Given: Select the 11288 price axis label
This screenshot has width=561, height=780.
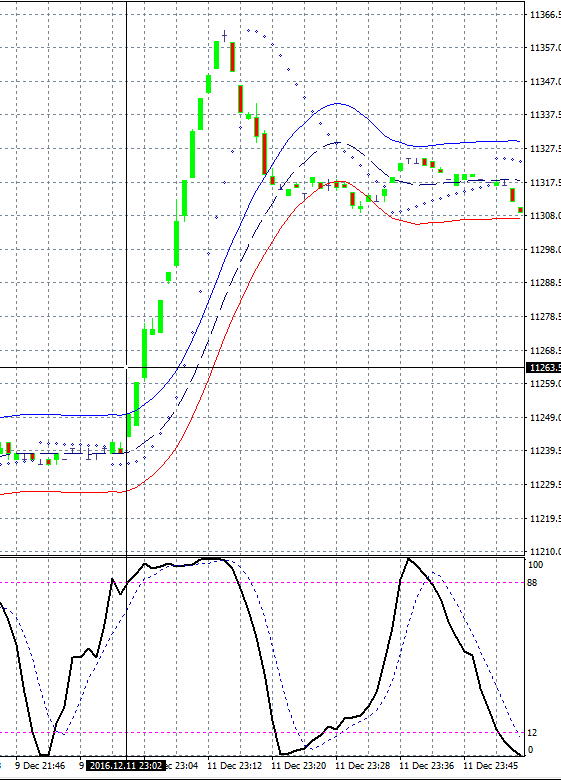Looking at the screenshot, I should pyautogui.click(x=545, y=283).
